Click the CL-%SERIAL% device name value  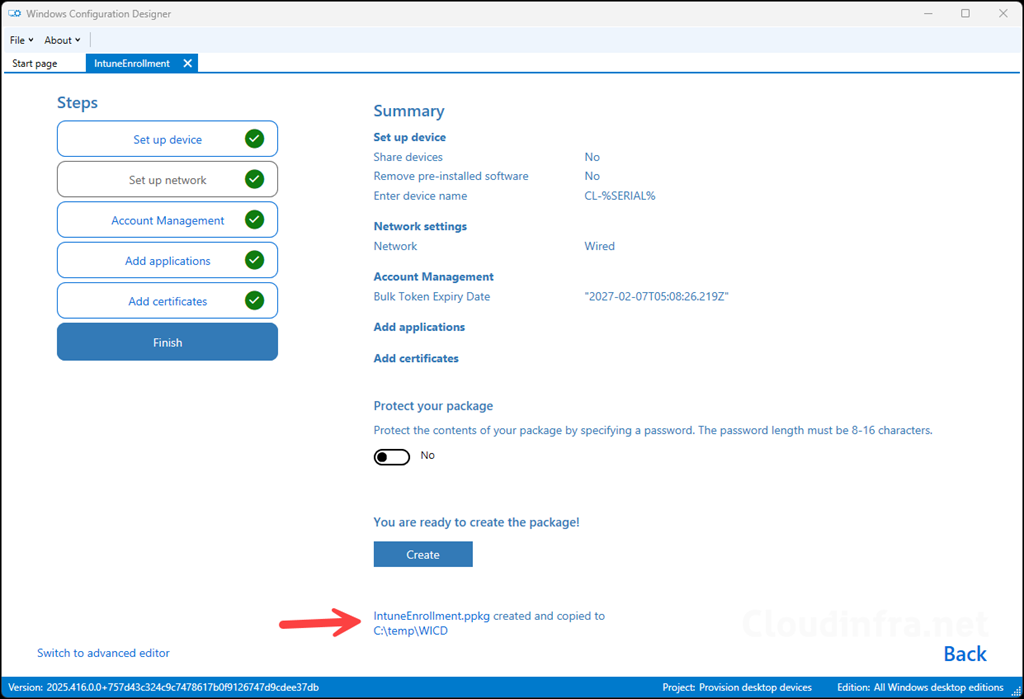click(620, 196)
